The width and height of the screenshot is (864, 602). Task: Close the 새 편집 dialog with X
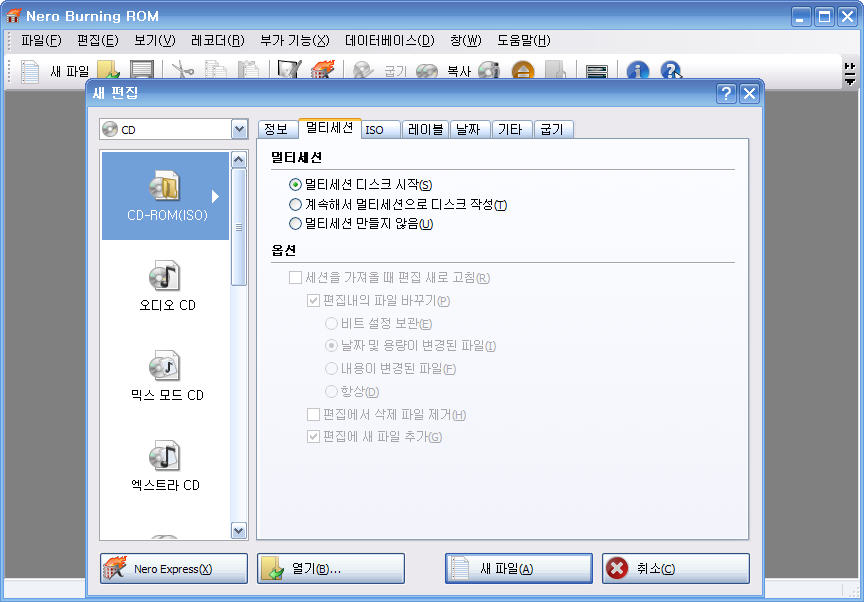749,93
